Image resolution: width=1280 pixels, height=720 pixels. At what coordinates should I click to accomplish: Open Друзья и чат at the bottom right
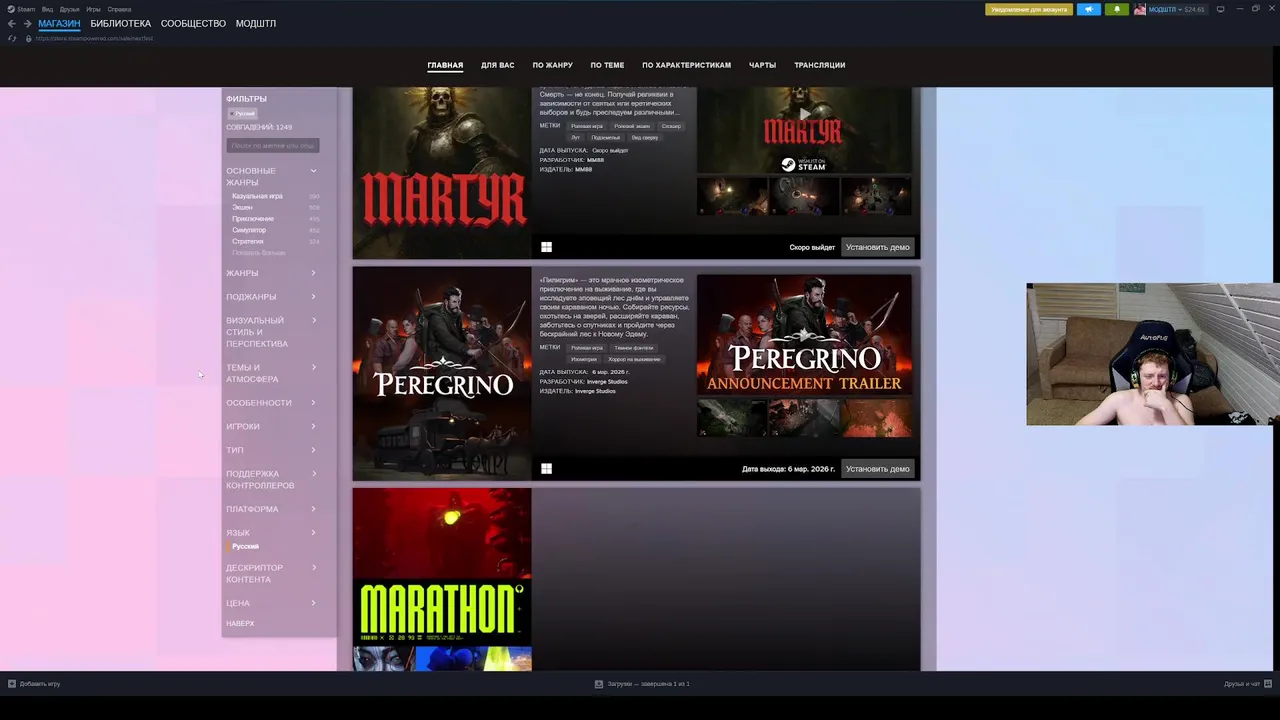point(1242,684)
